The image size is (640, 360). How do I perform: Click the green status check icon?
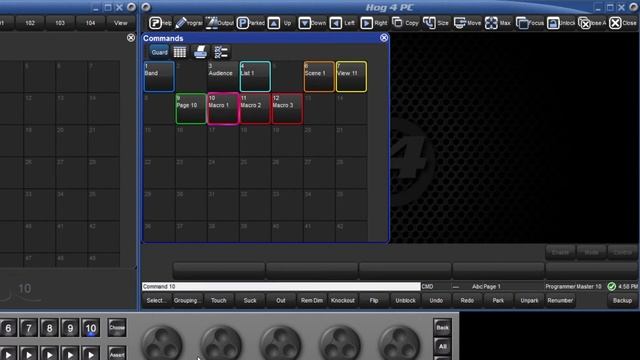(x=611, y=287)
